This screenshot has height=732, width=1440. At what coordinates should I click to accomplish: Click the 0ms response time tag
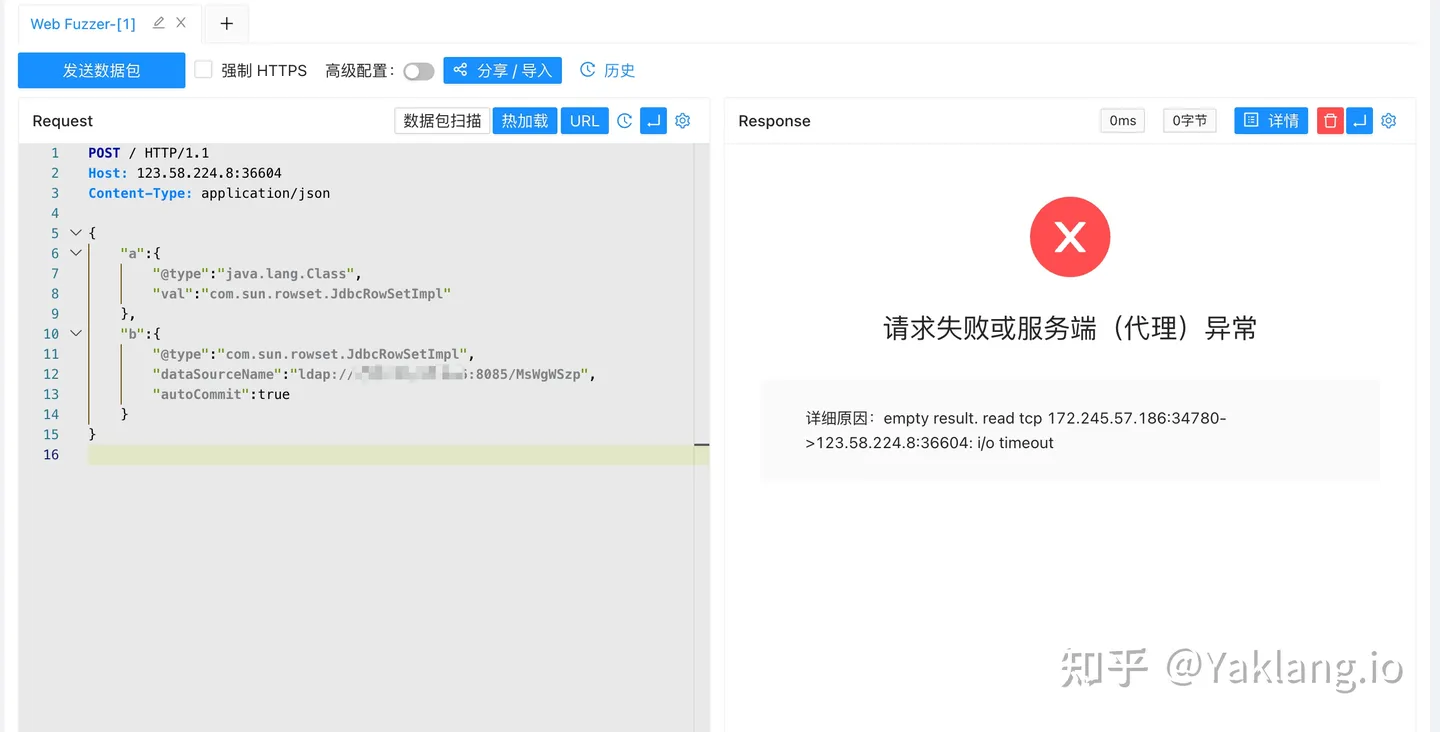(1123, 121)
